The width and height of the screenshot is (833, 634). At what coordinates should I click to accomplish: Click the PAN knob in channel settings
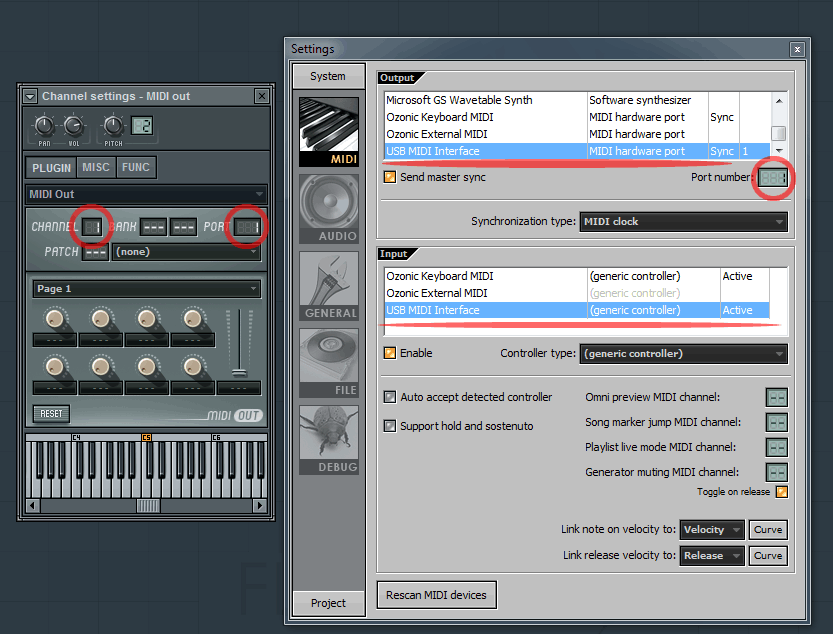pyautogui.click(x=44, y=125)
